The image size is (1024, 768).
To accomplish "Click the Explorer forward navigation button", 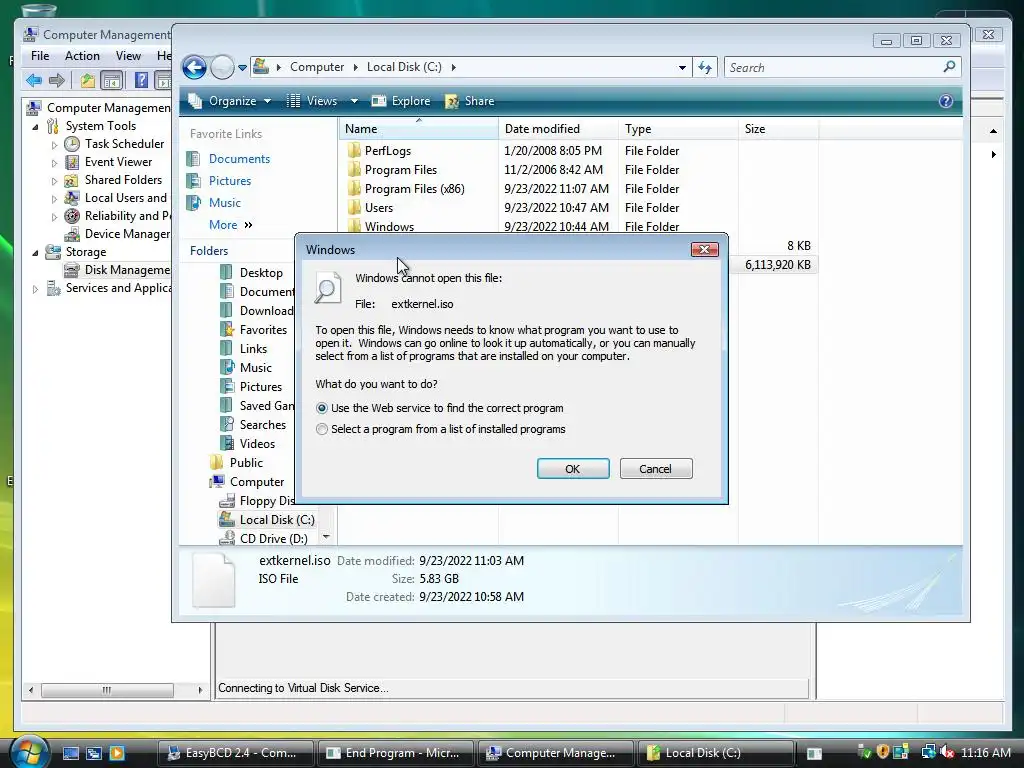I will pyautogui.click(x=222, y=67).
